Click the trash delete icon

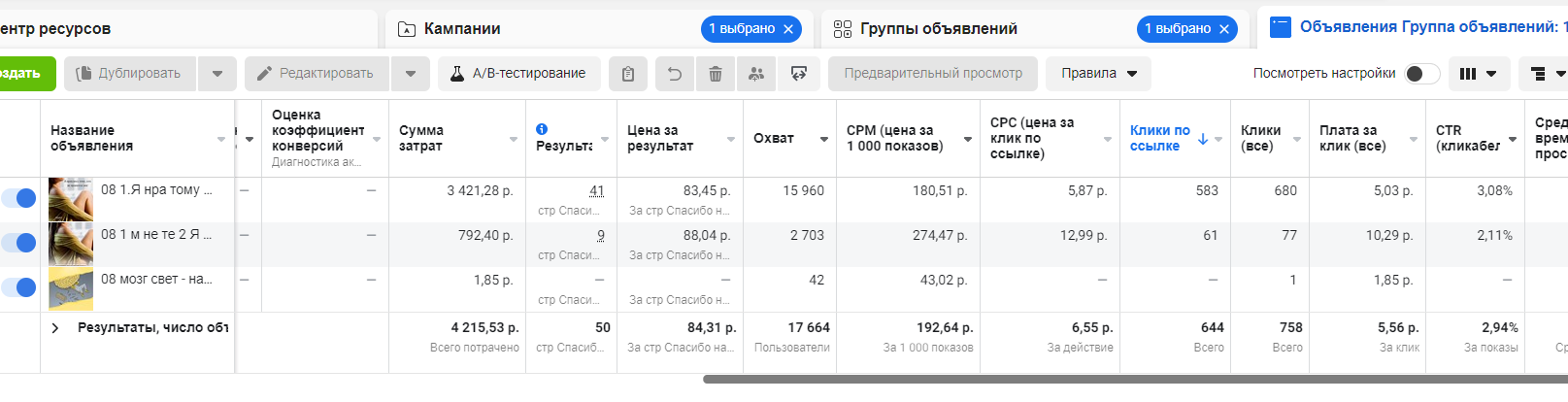(x=716, y=74)
